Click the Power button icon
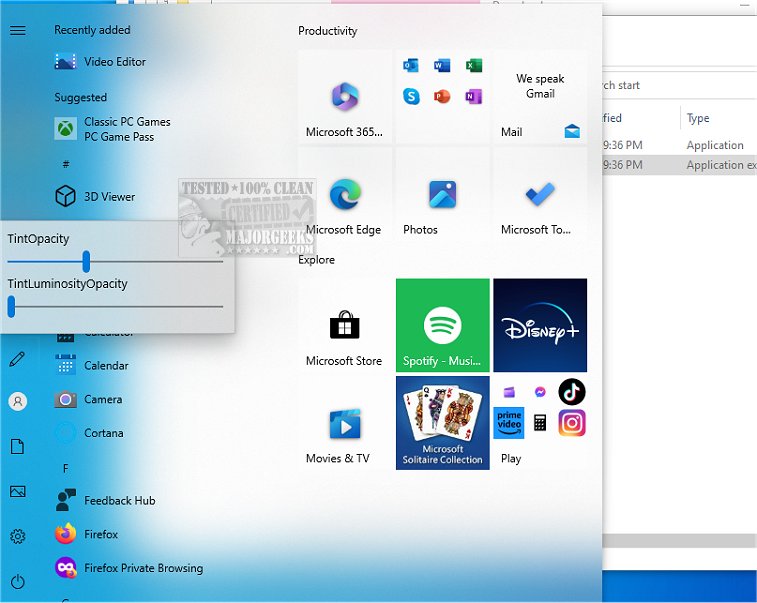This screenshot has width=757, height=603. [x=17, y=581]
